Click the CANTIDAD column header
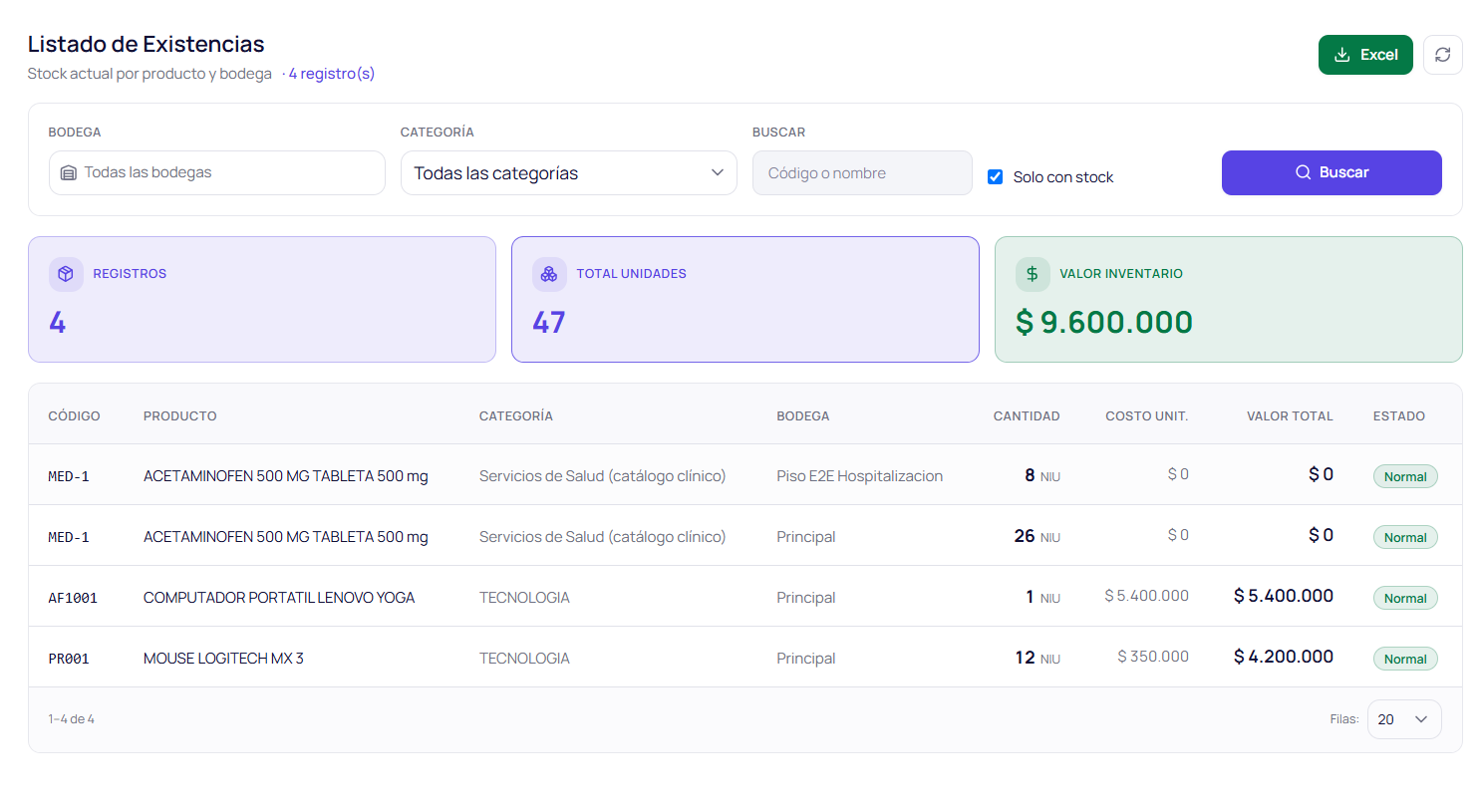Screen dimensions: 1482x812 tap(1027, 416)
